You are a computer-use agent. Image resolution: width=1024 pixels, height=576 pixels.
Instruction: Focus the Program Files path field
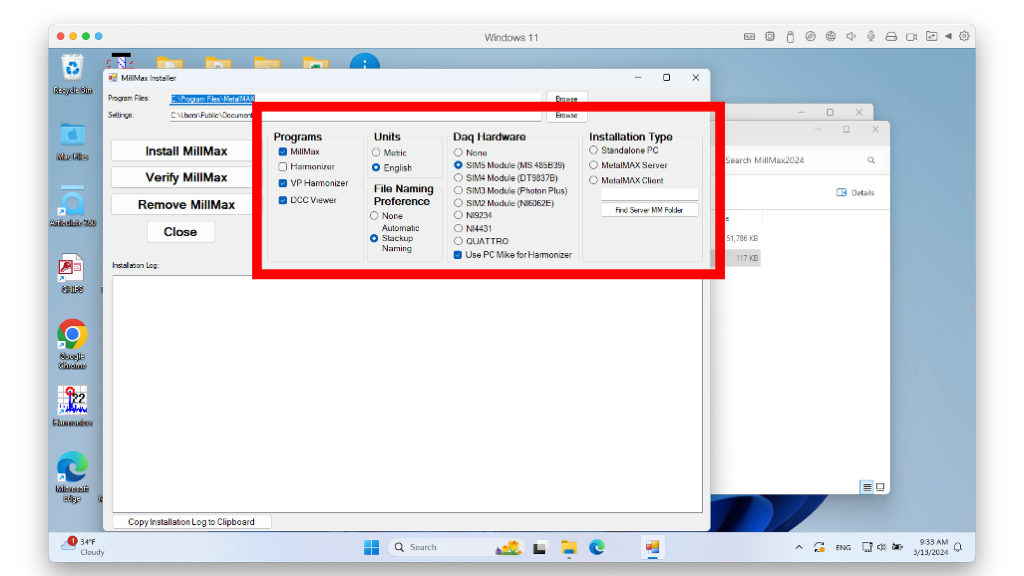click(355, 99)
